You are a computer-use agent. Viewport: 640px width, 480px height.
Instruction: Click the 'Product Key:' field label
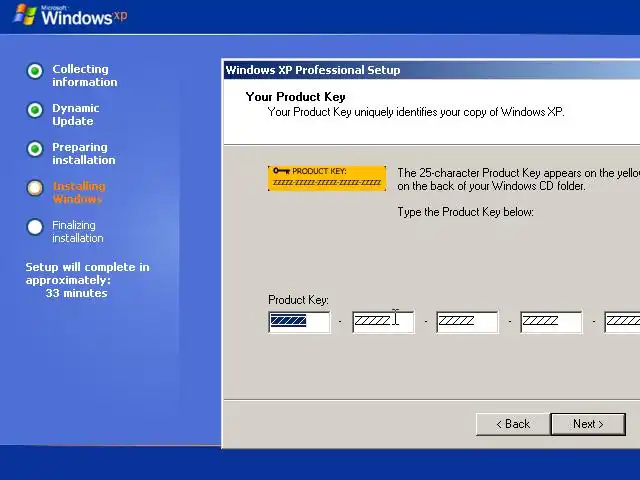298,300
